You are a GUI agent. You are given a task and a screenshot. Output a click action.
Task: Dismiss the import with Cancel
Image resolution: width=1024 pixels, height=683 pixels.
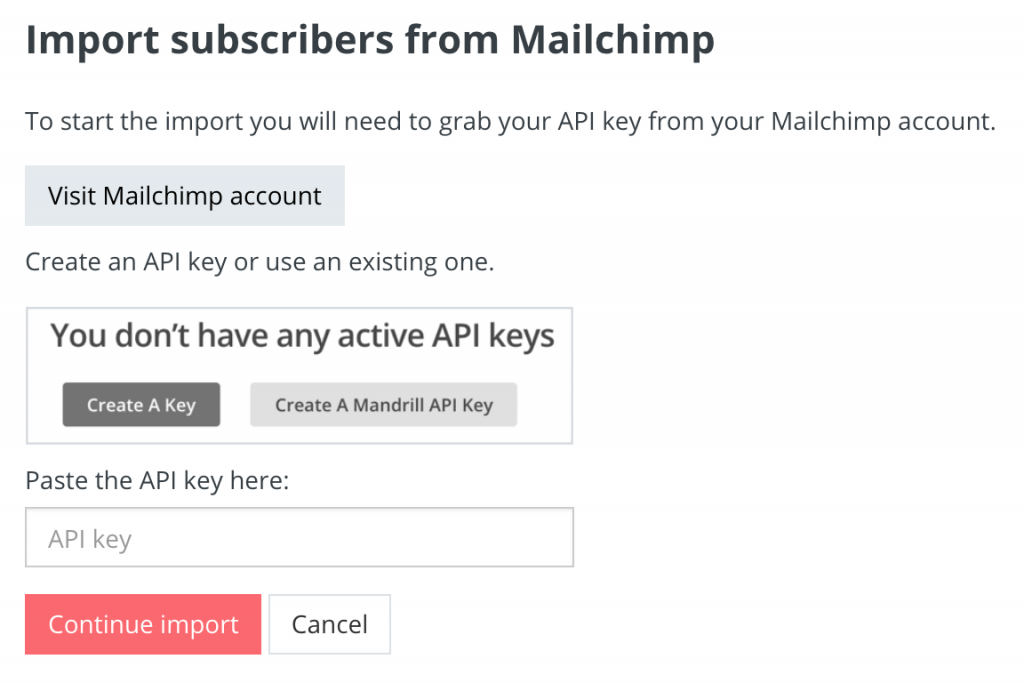329,623
